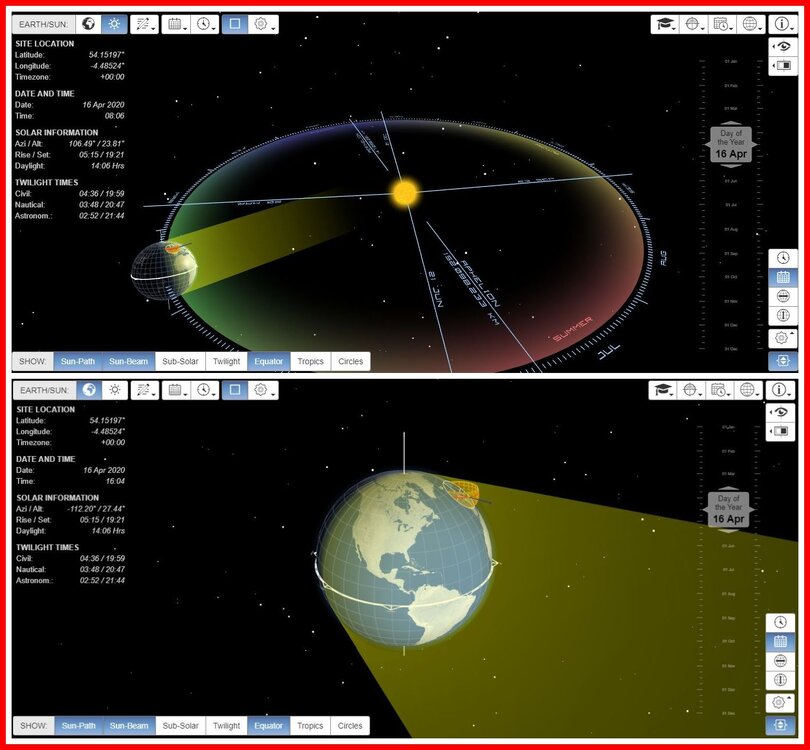Enable Twilight in the 16:04 view
The width and height of the screenshot is (810, 750).
[226, 726]
